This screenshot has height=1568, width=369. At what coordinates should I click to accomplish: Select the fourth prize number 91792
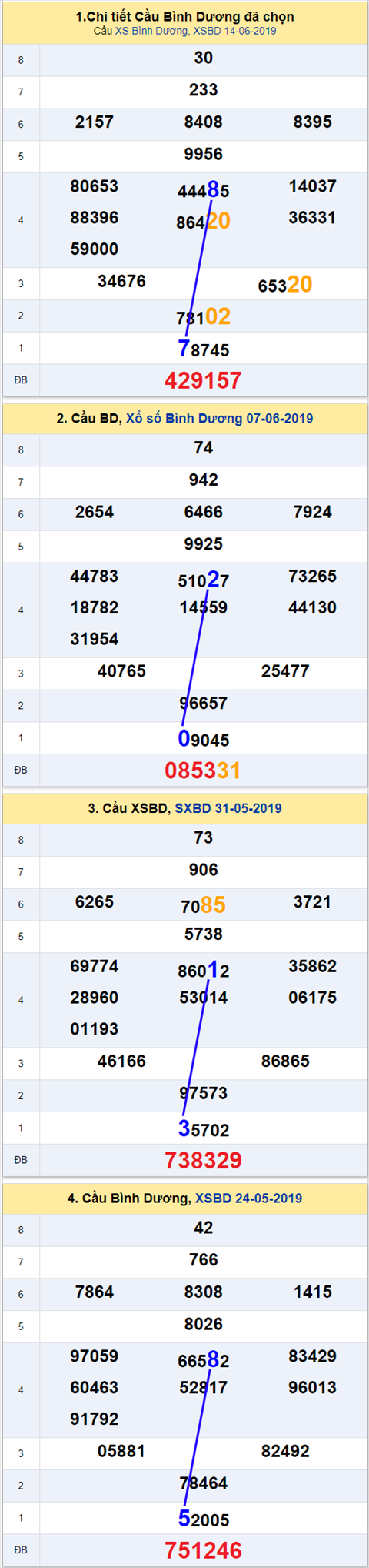point(95,1419)
